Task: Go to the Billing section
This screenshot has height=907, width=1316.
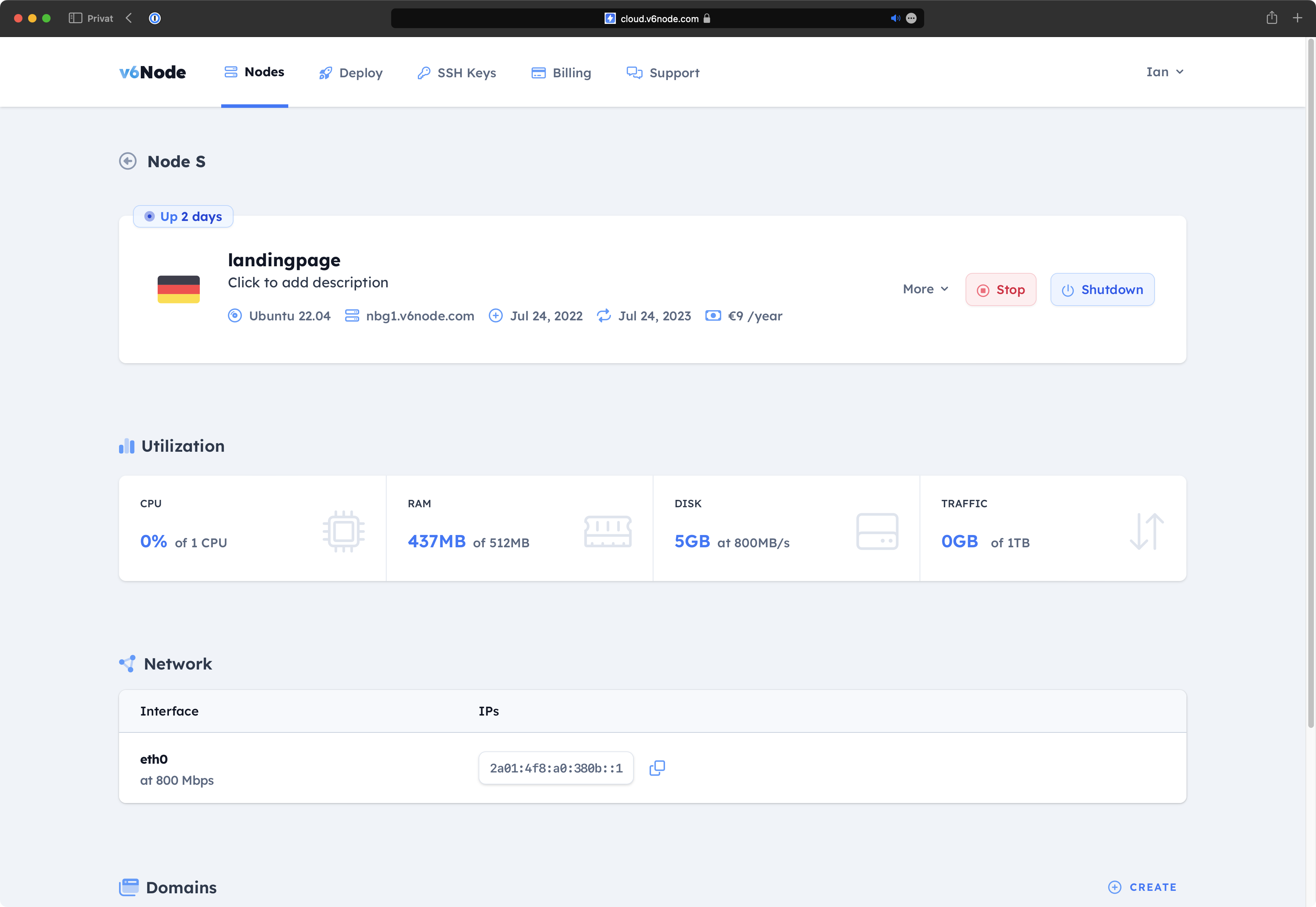Action: (561, 73)
